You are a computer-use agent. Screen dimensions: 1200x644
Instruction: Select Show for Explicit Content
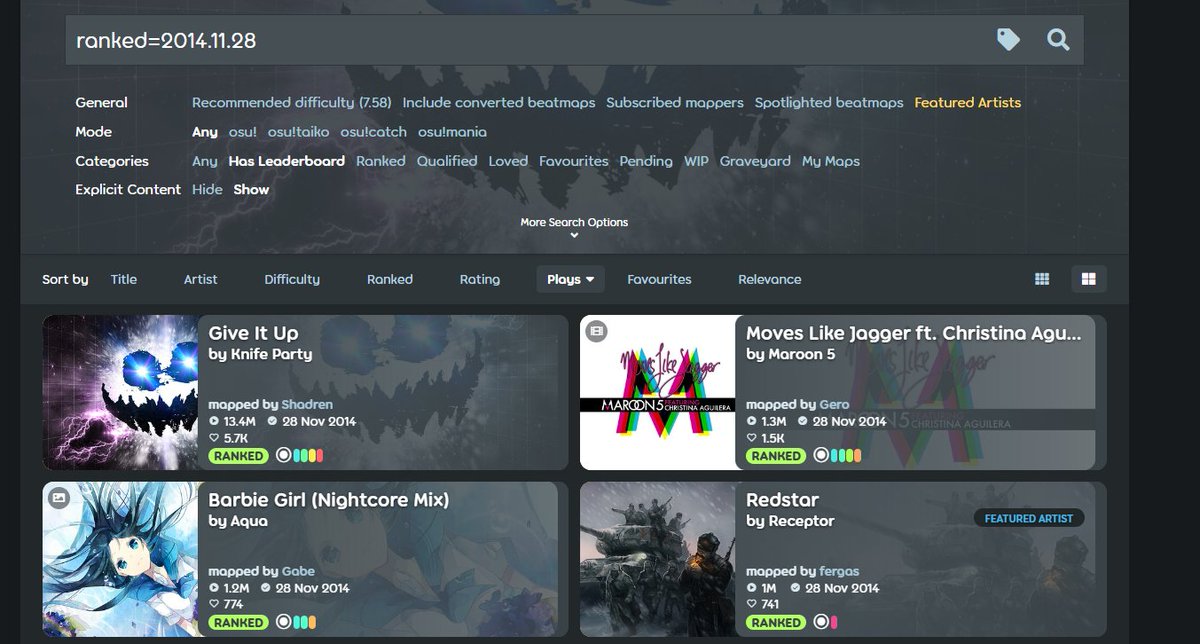pyautogui.click(x=251, y=189)
